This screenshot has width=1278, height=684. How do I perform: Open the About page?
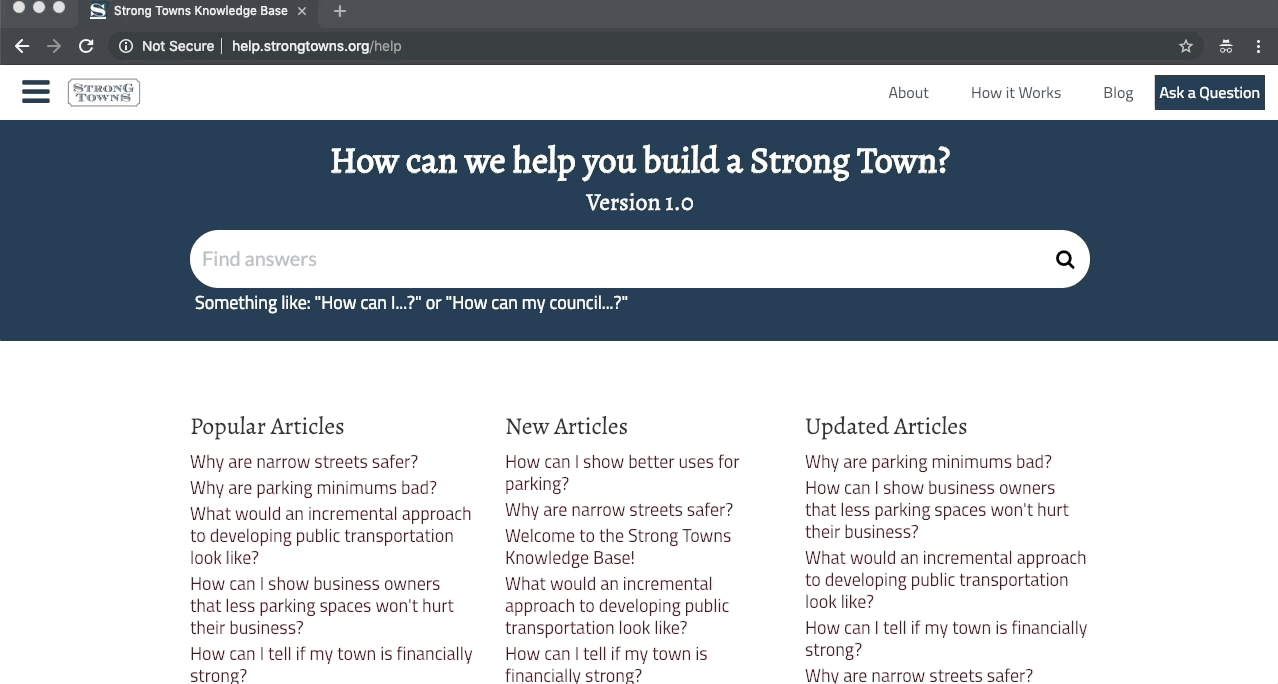coord(908,92)
